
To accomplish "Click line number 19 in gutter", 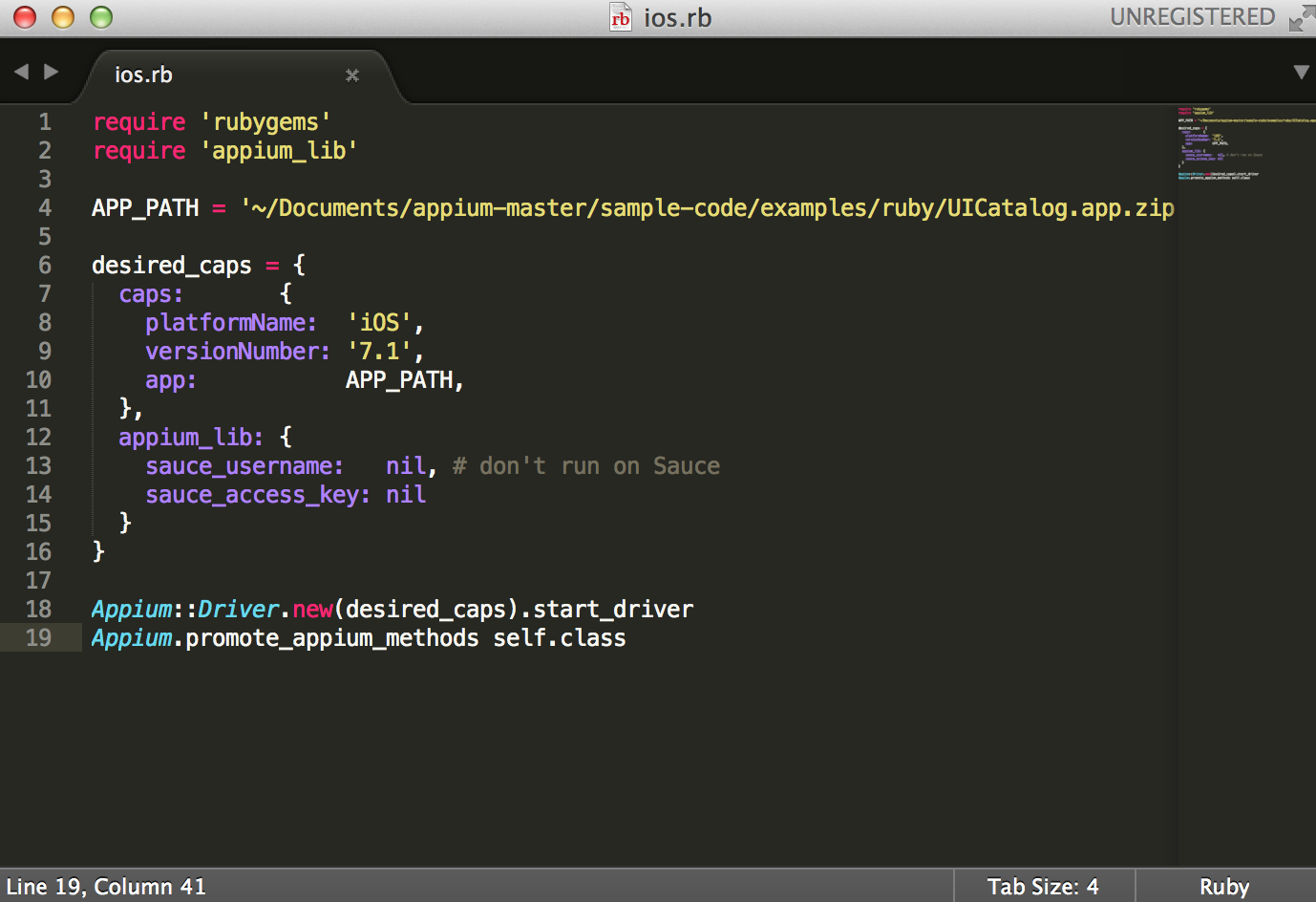I will [38, 638].
